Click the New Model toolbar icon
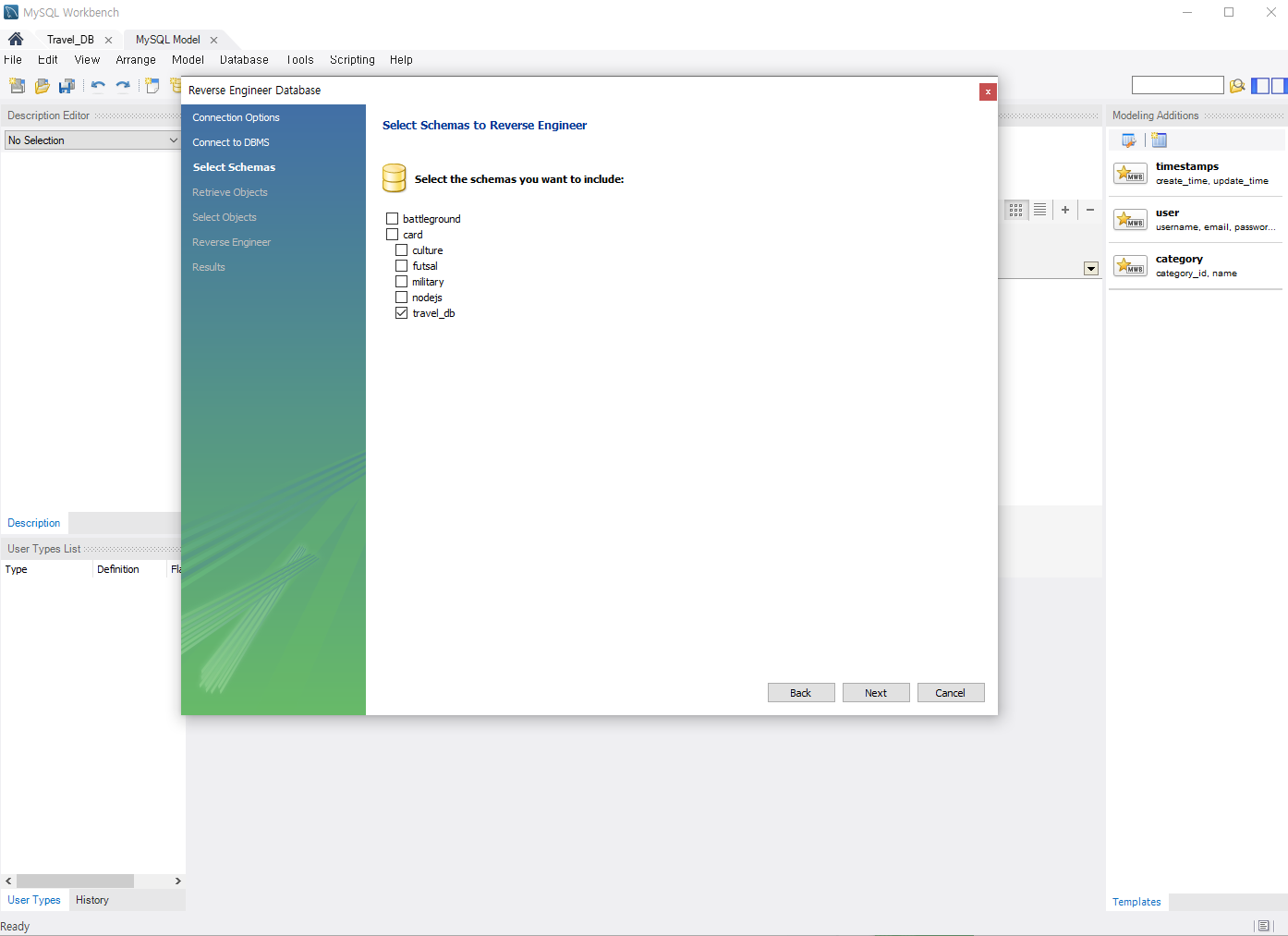 (x=17, y=86)
